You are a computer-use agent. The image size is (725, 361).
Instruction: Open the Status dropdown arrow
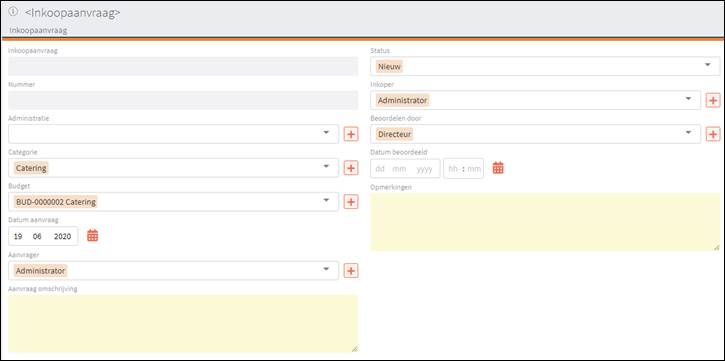click(707, 65)
